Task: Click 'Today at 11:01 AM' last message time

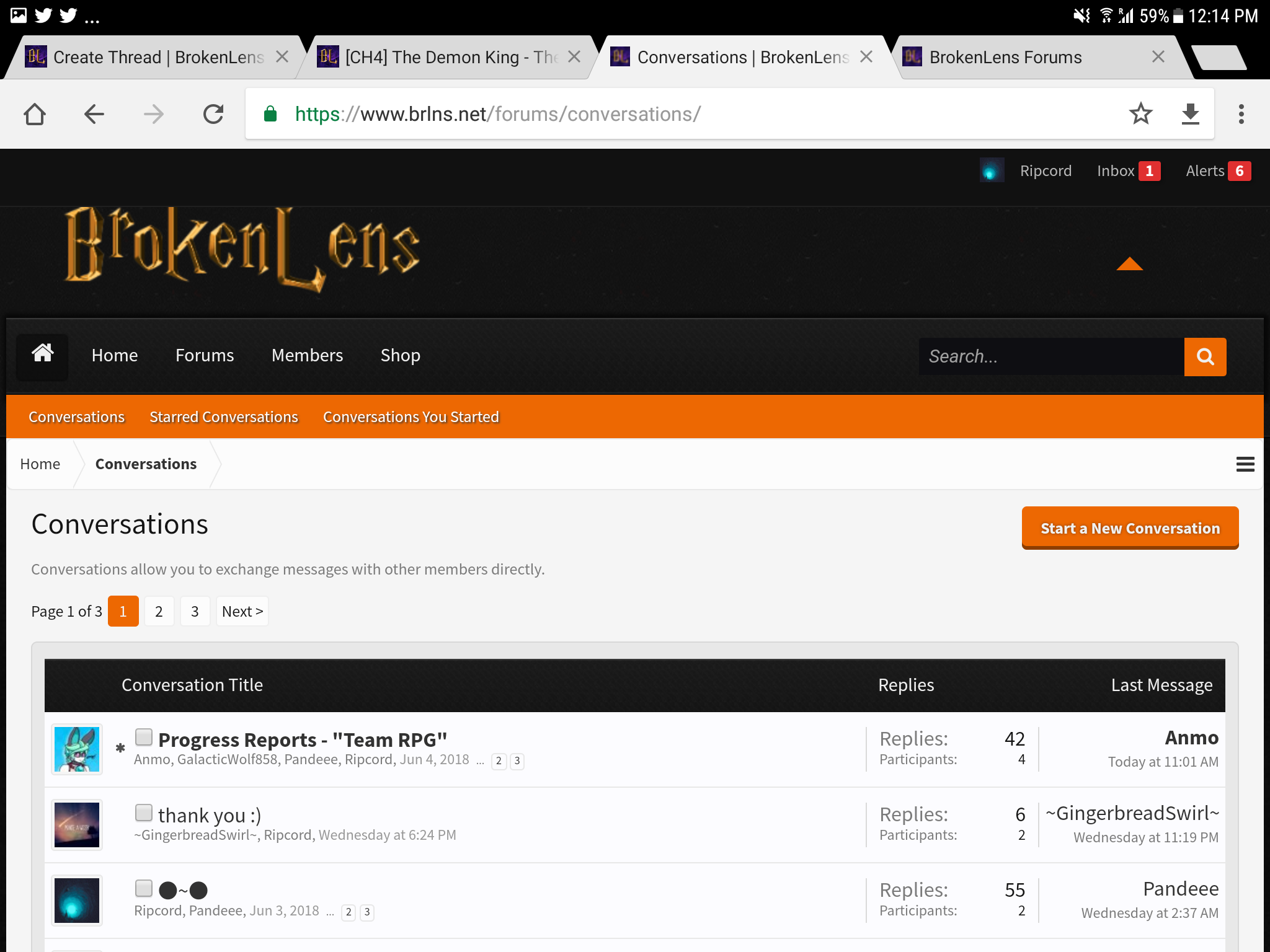Action: pyautogui.click(x=1163, y=762)
